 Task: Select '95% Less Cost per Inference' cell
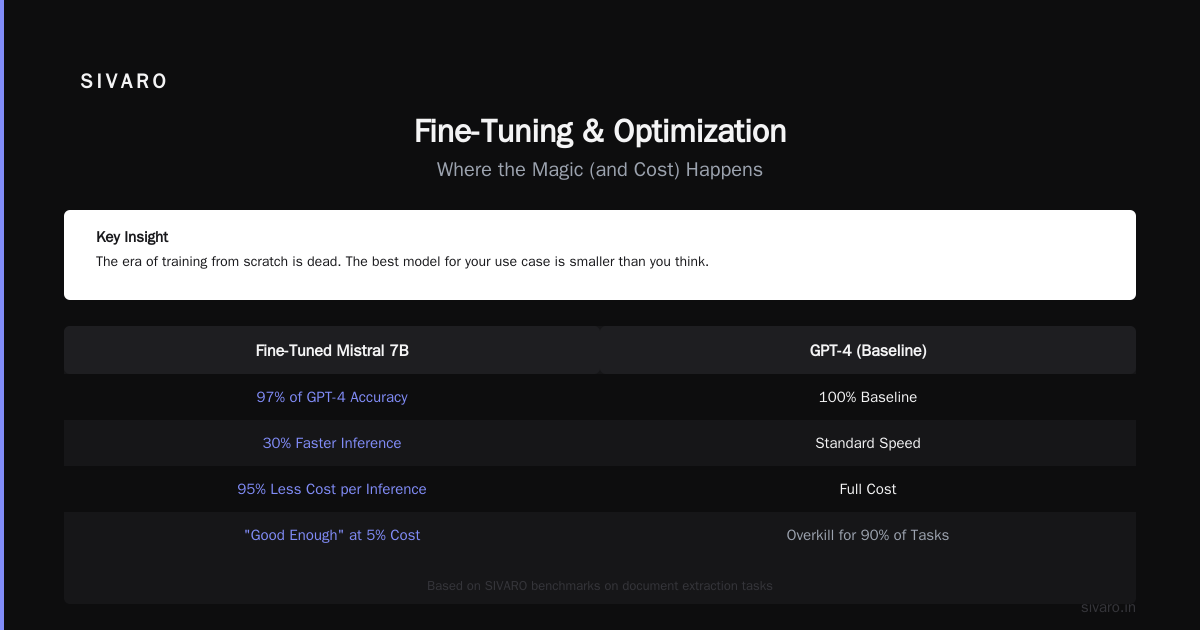pyautogui.click(x=332, y=489)
